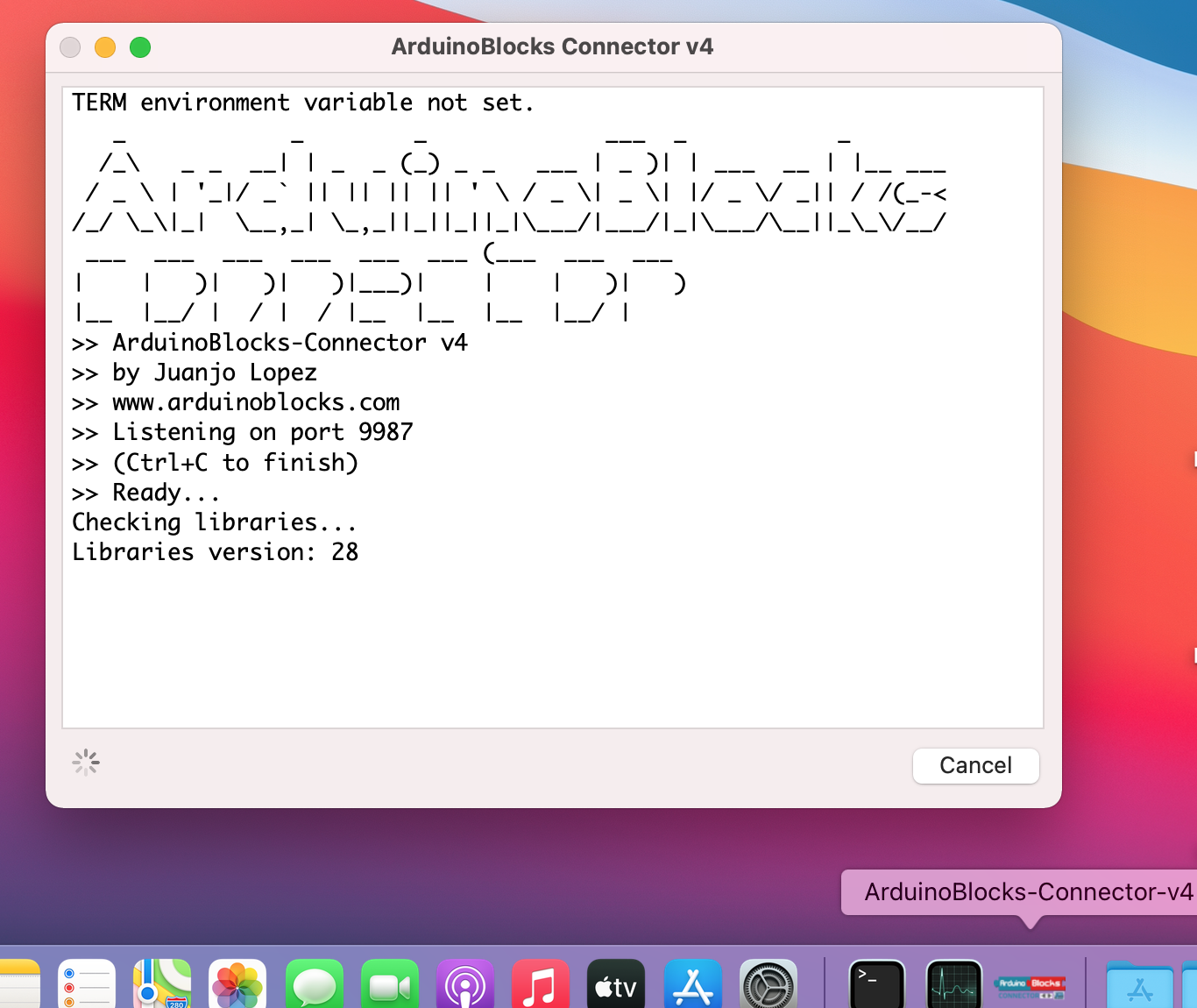Screen dimensions: 1197x1008
Task: Click the www.arduinoblocks.com line
Action: pyautogui.click(x=236, y=402)
